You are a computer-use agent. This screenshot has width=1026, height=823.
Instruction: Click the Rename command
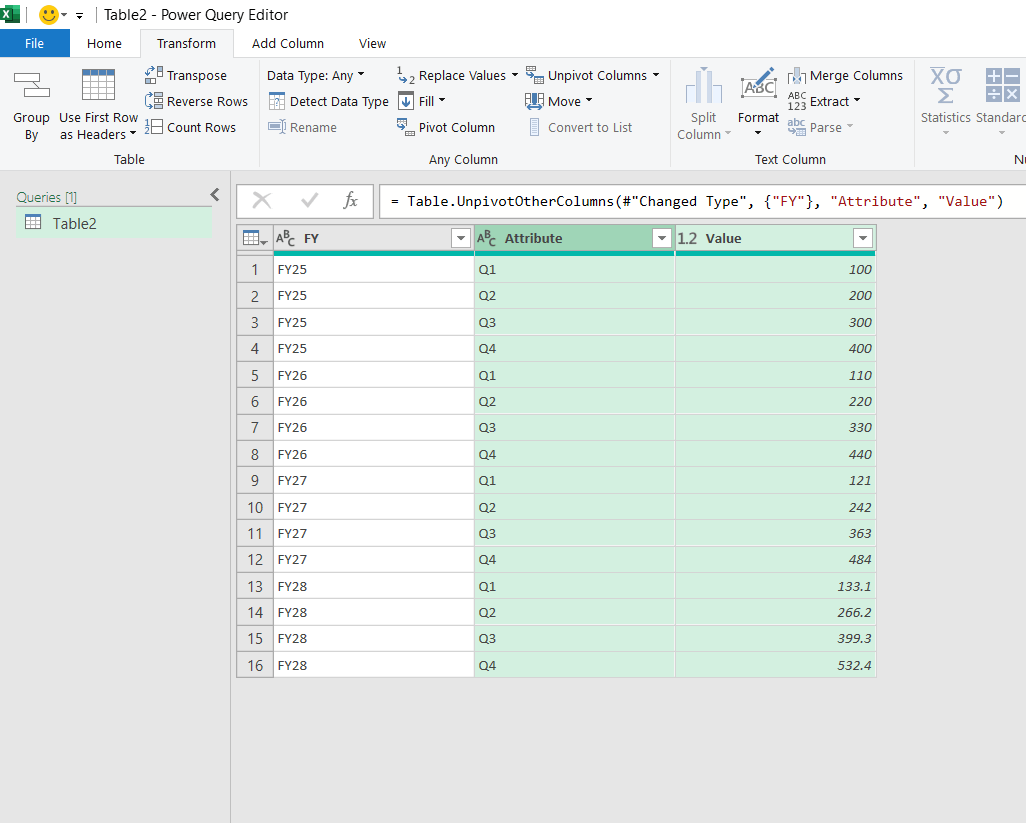click(x=303, y=128)
